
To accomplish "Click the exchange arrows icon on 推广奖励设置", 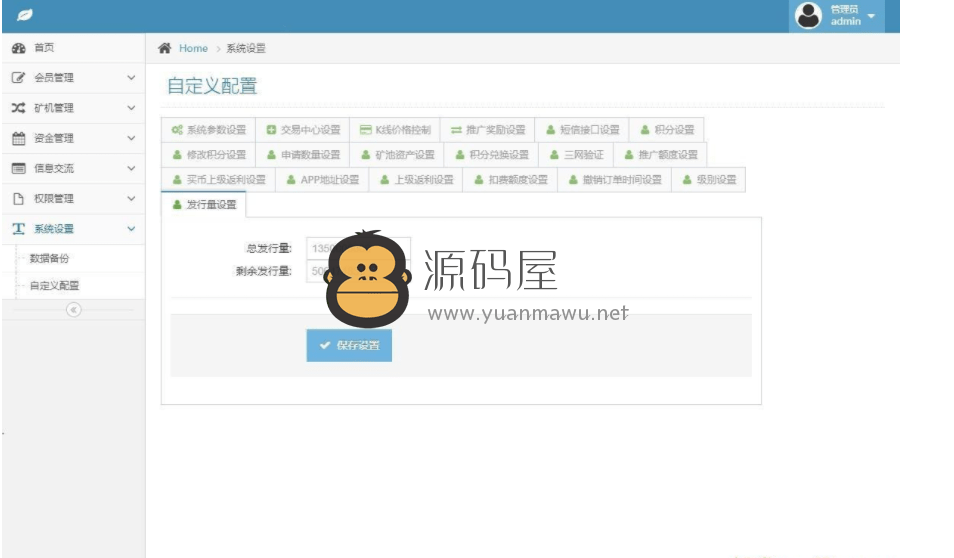I will 456,130.
